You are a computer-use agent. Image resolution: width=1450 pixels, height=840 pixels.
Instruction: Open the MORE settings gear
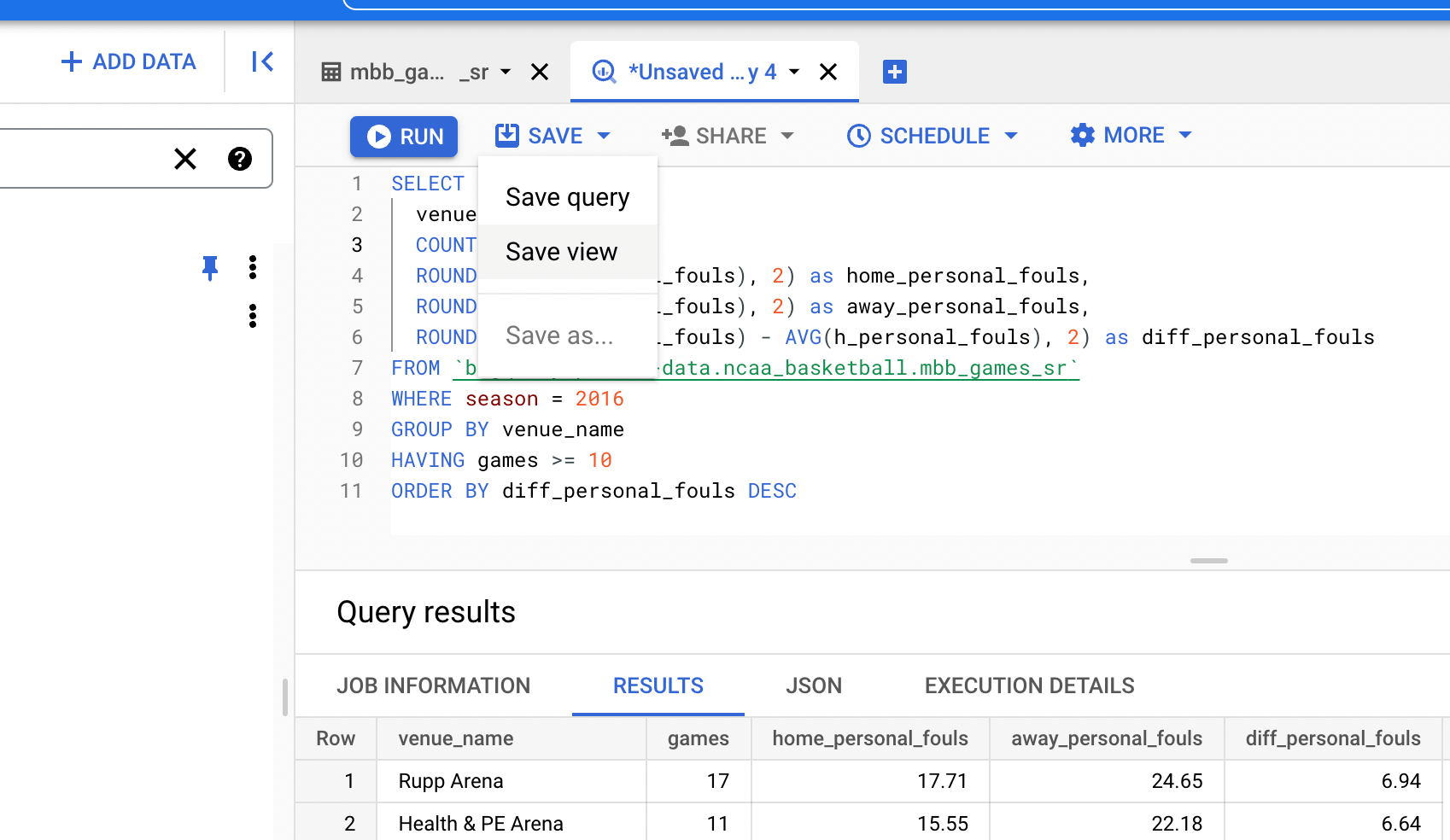(1083, 135)
